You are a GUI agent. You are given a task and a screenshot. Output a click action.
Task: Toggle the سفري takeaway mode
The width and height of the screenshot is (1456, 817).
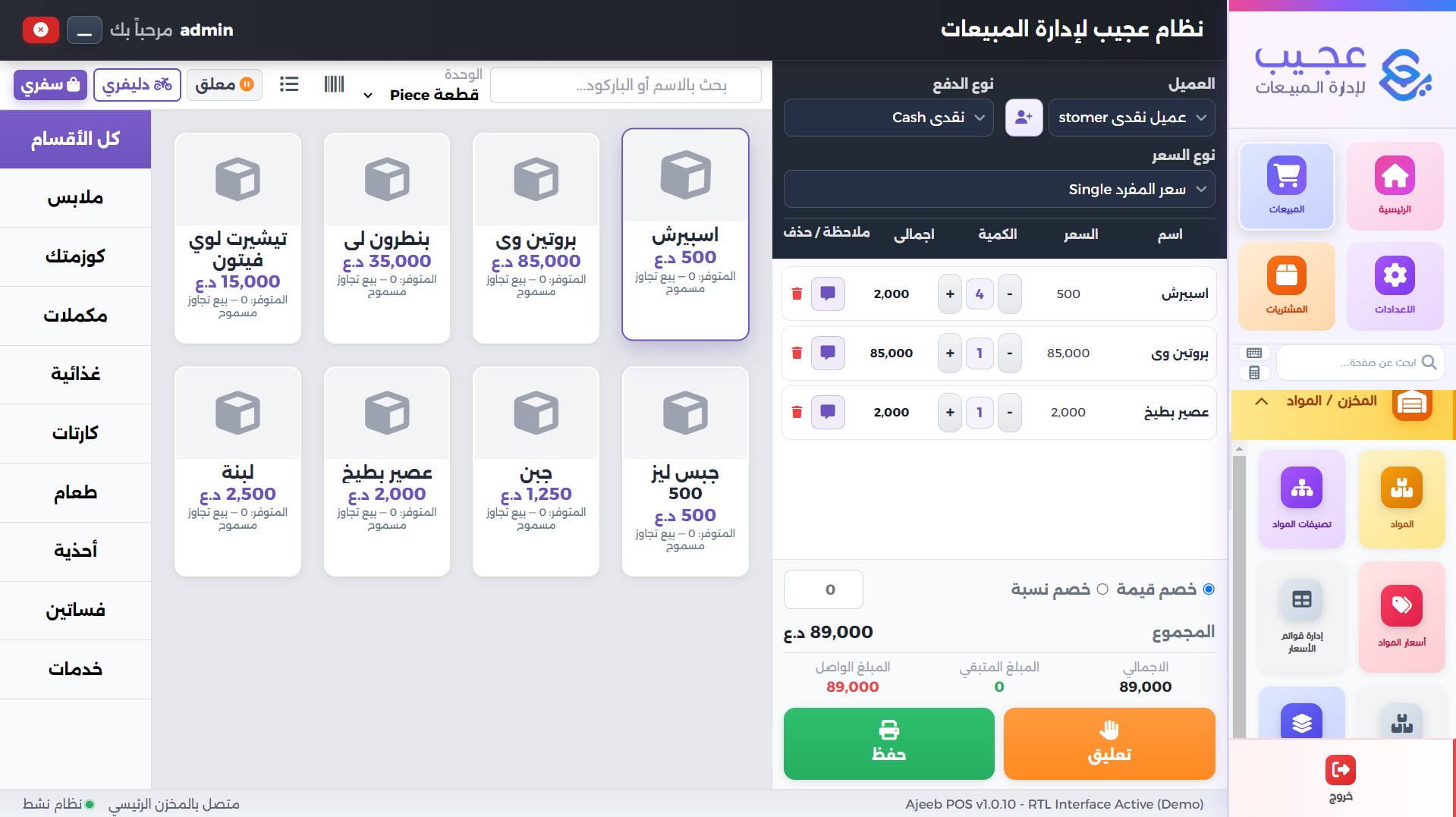tap(50, 84)
